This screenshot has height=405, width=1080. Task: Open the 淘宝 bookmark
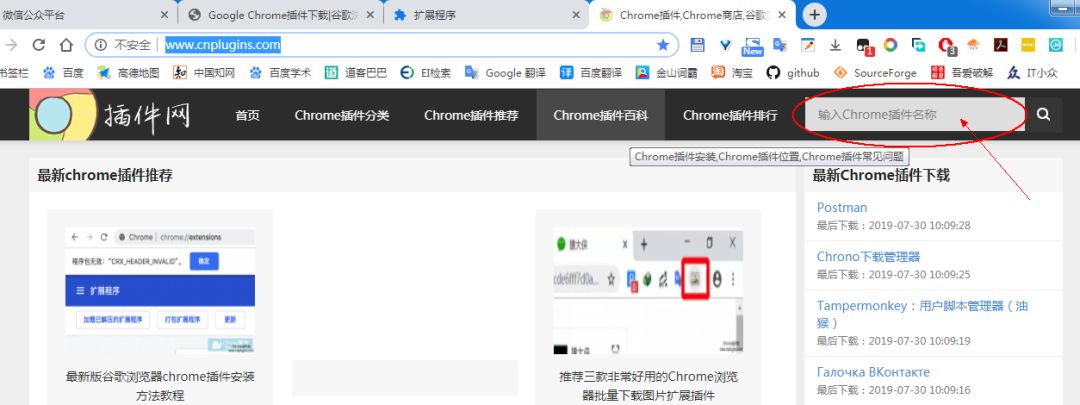[x=732, y=72]
